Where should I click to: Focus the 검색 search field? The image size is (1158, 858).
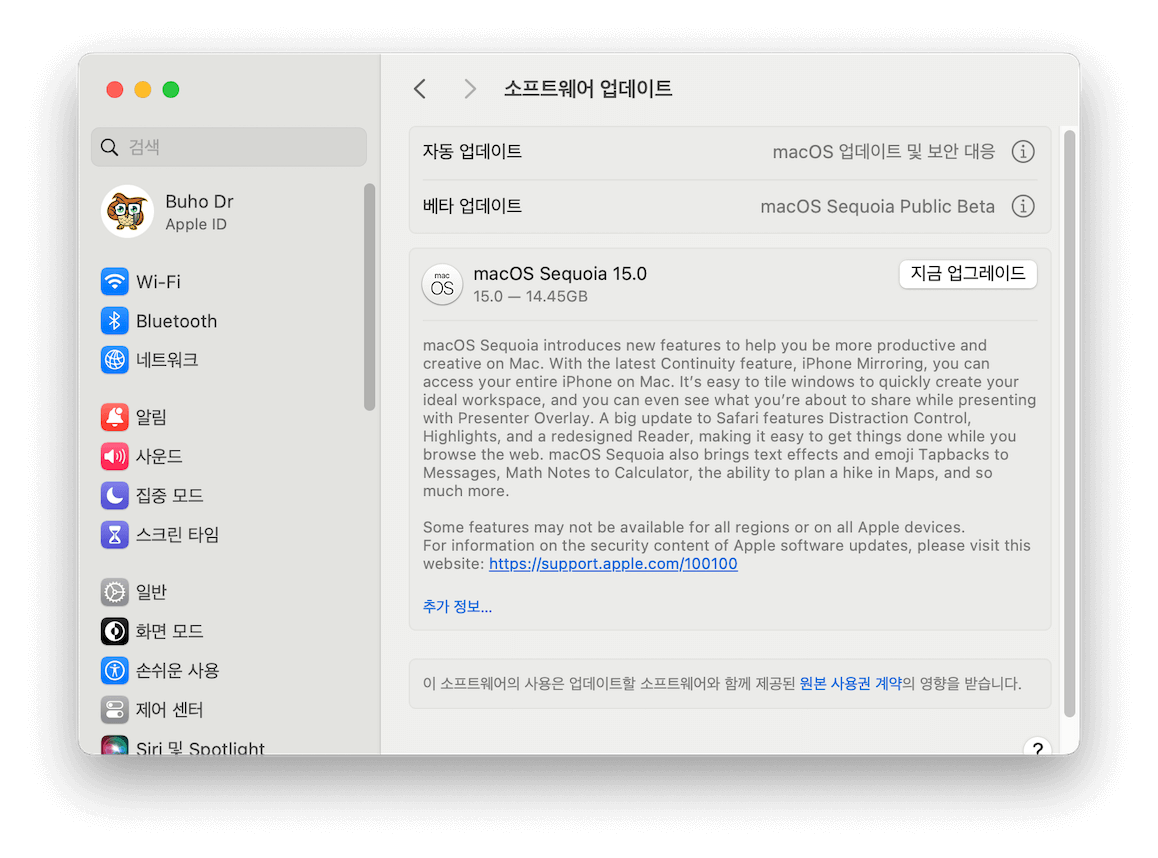229,147
